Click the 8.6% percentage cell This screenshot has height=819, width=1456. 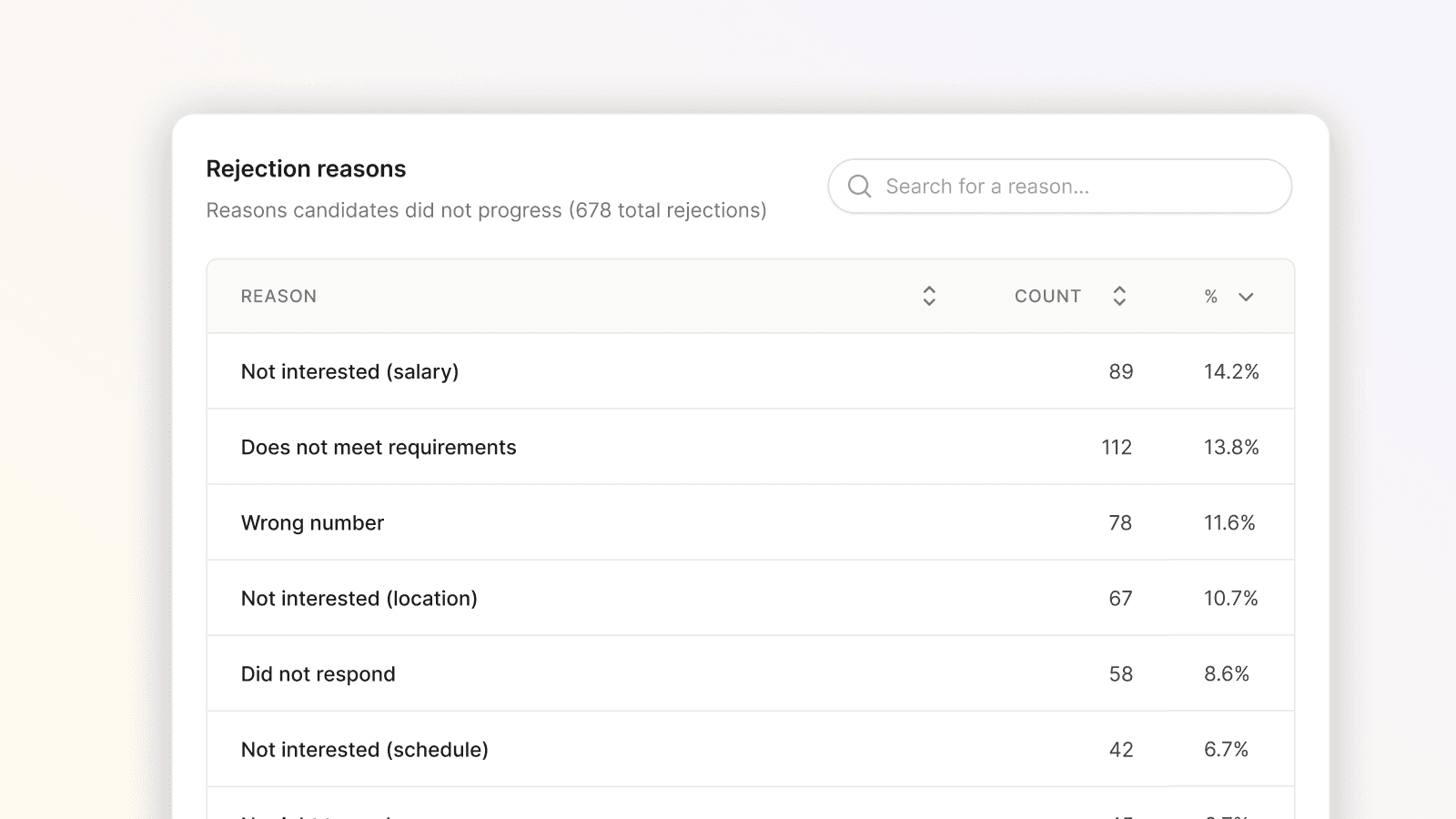[1227, 673]
